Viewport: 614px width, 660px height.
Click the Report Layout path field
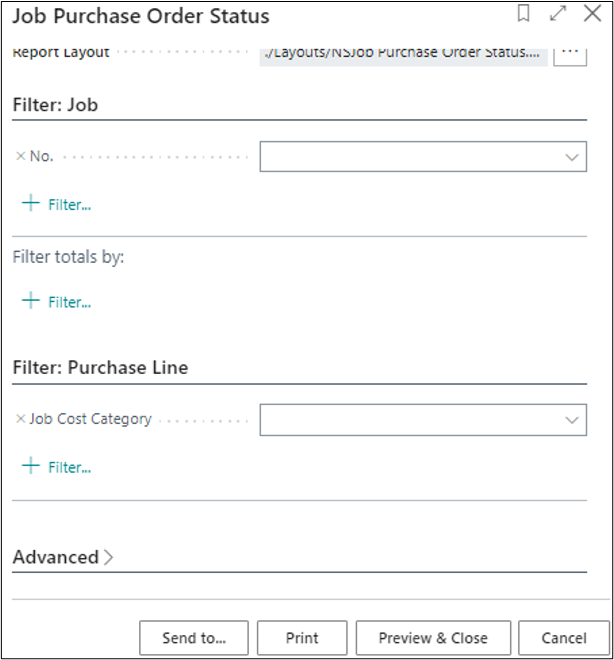coord(403,52)
